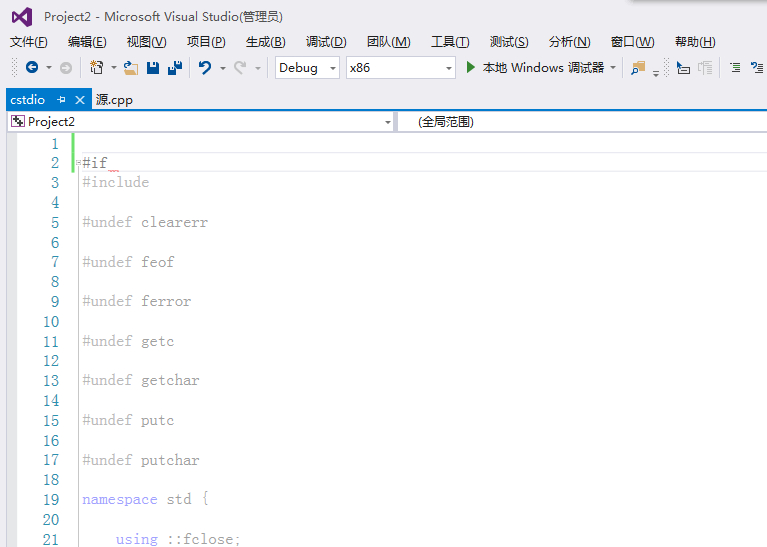Open the Project2 scope dropdown
The width and height of the screenshot is (767, 547).
tap(201, 122)
